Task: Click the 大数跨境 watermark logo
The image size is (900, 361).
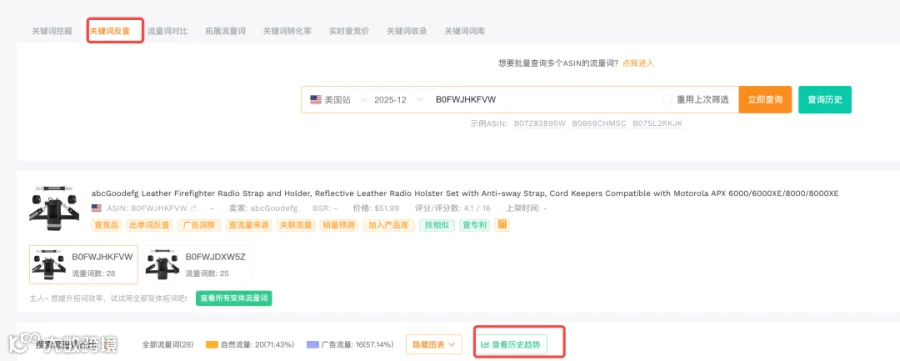Action: (x=62, y=344)
